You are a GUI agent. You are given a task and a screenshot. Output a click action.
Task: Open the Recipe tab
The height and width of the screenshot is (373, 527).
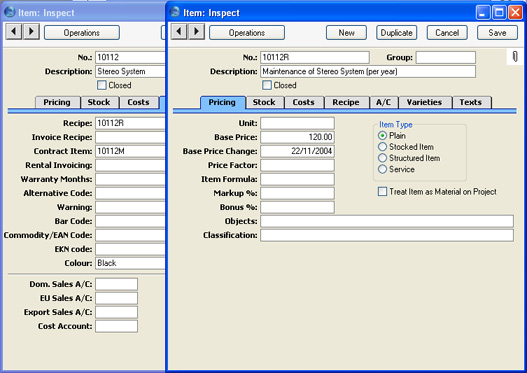346,102
